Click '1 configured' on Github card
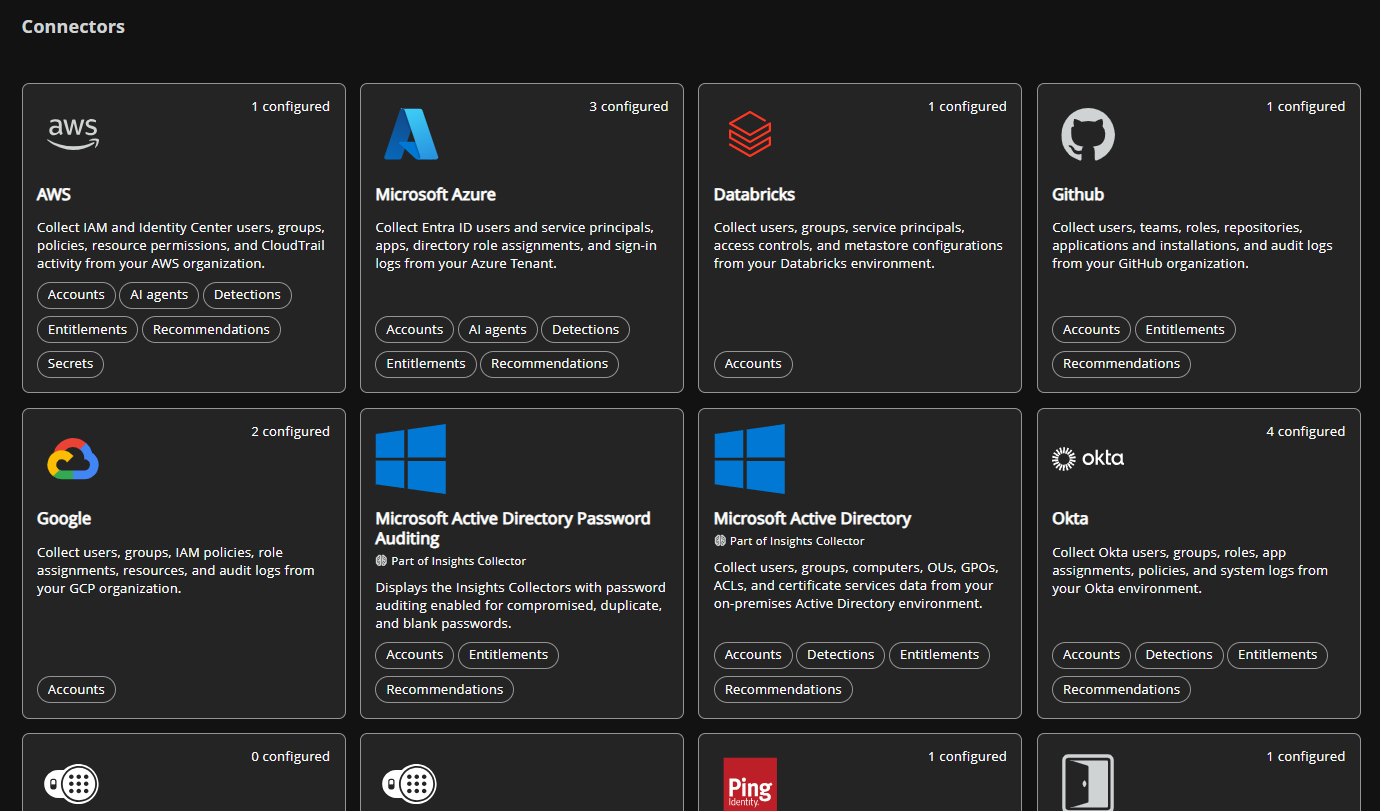Screen dimensions: 1380x811 pyautogui.click(x=1305, y=106)
